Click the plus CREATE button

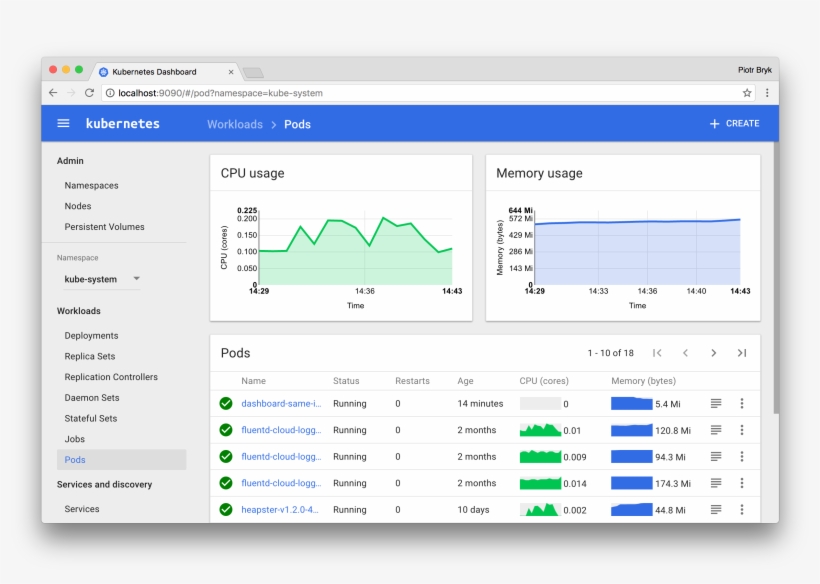(734, 123)
